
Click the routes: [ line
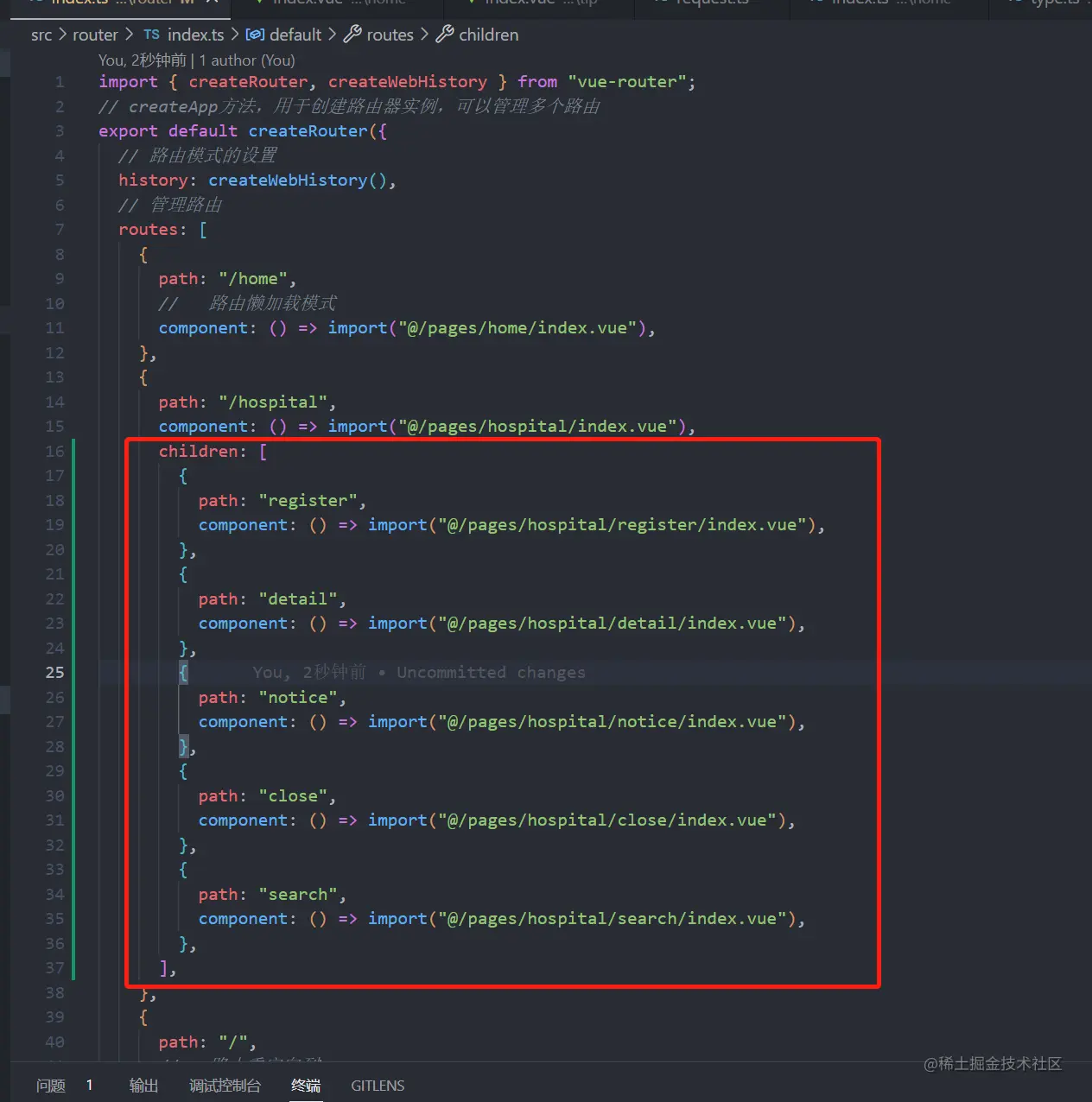coord(162,230)
